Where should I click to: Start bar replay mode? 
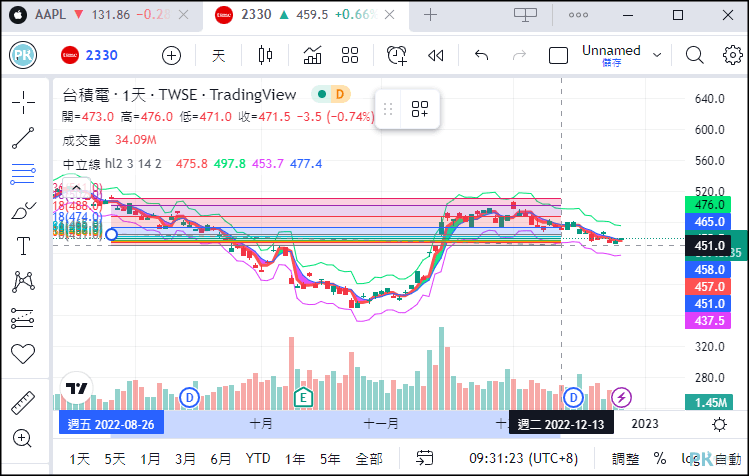click(x=435, y=56)
